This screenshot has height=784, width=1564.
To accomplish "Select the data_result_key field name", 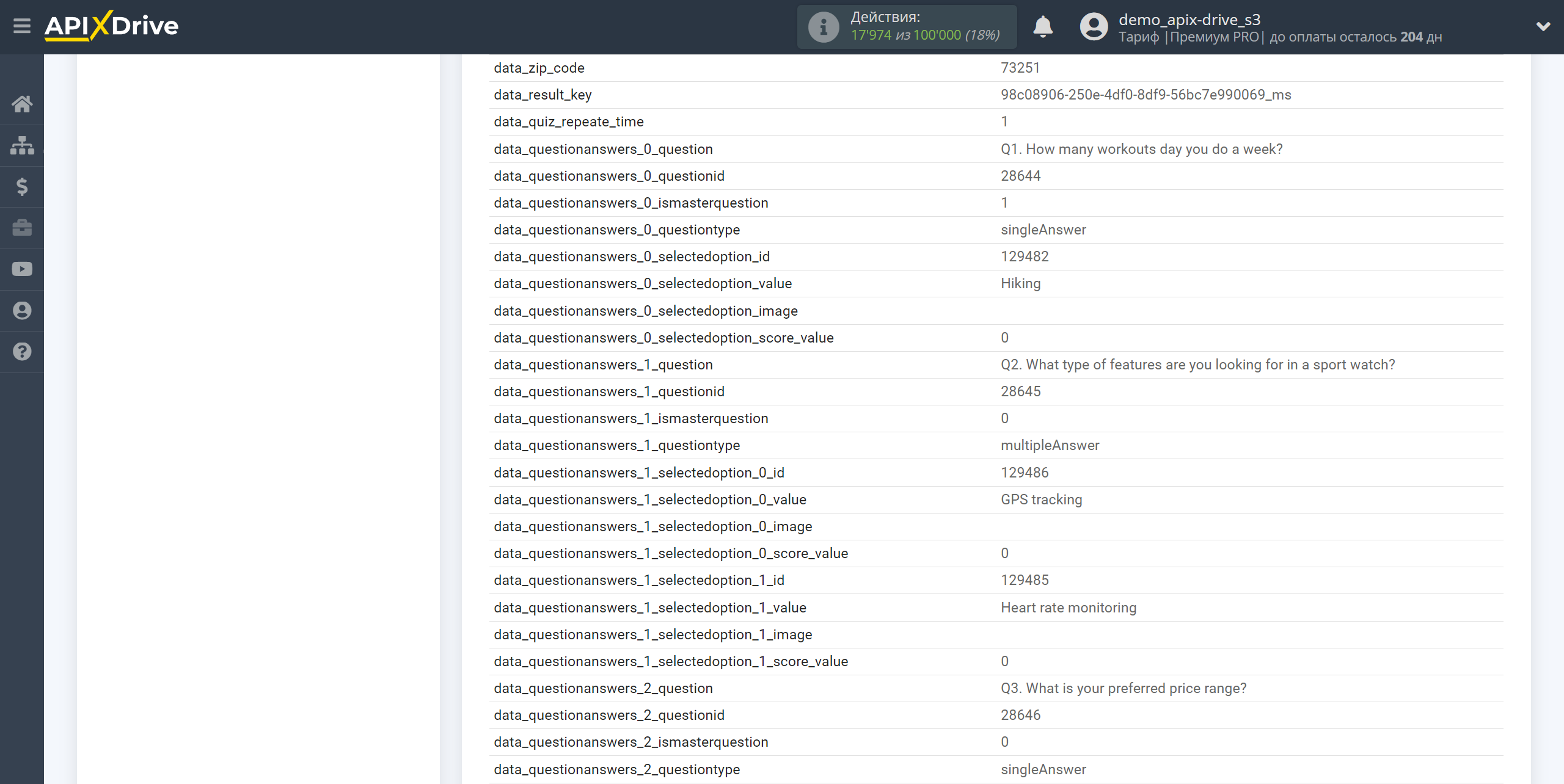I will click(x=543, y=95).
